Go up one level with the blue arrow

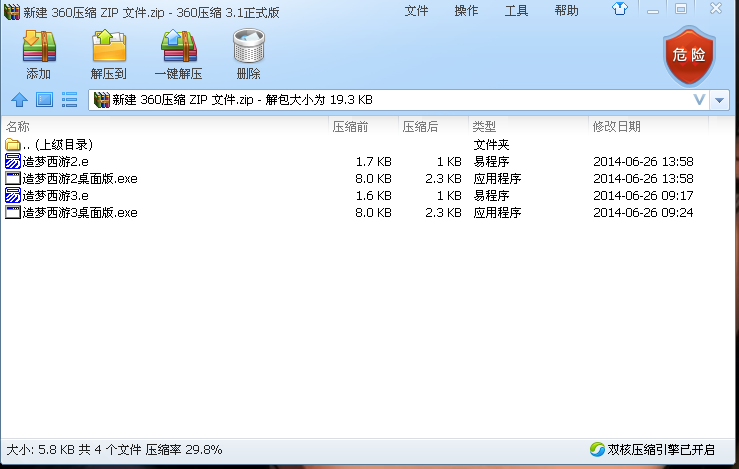18,99
